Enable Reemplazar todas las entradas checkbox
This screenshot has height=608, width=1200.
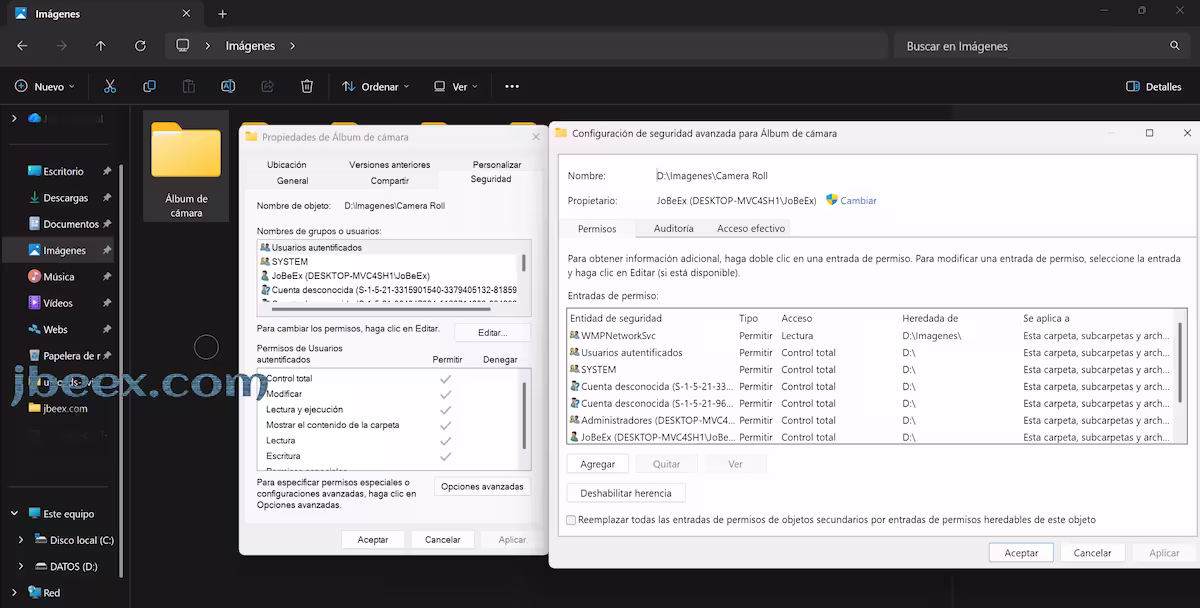click(x=571, y=520)
